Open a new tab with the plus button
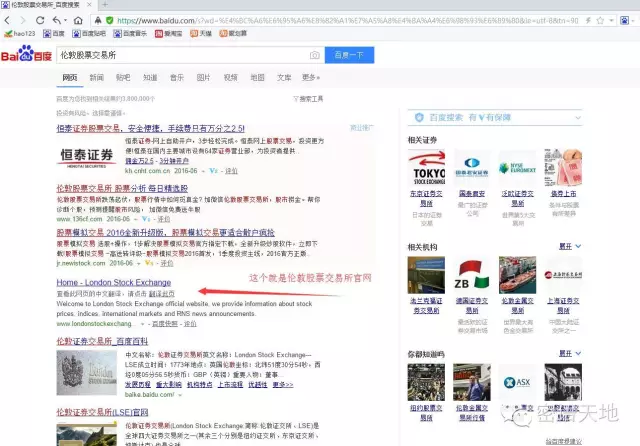Screen dimensions: 640x446 point(105,4)
